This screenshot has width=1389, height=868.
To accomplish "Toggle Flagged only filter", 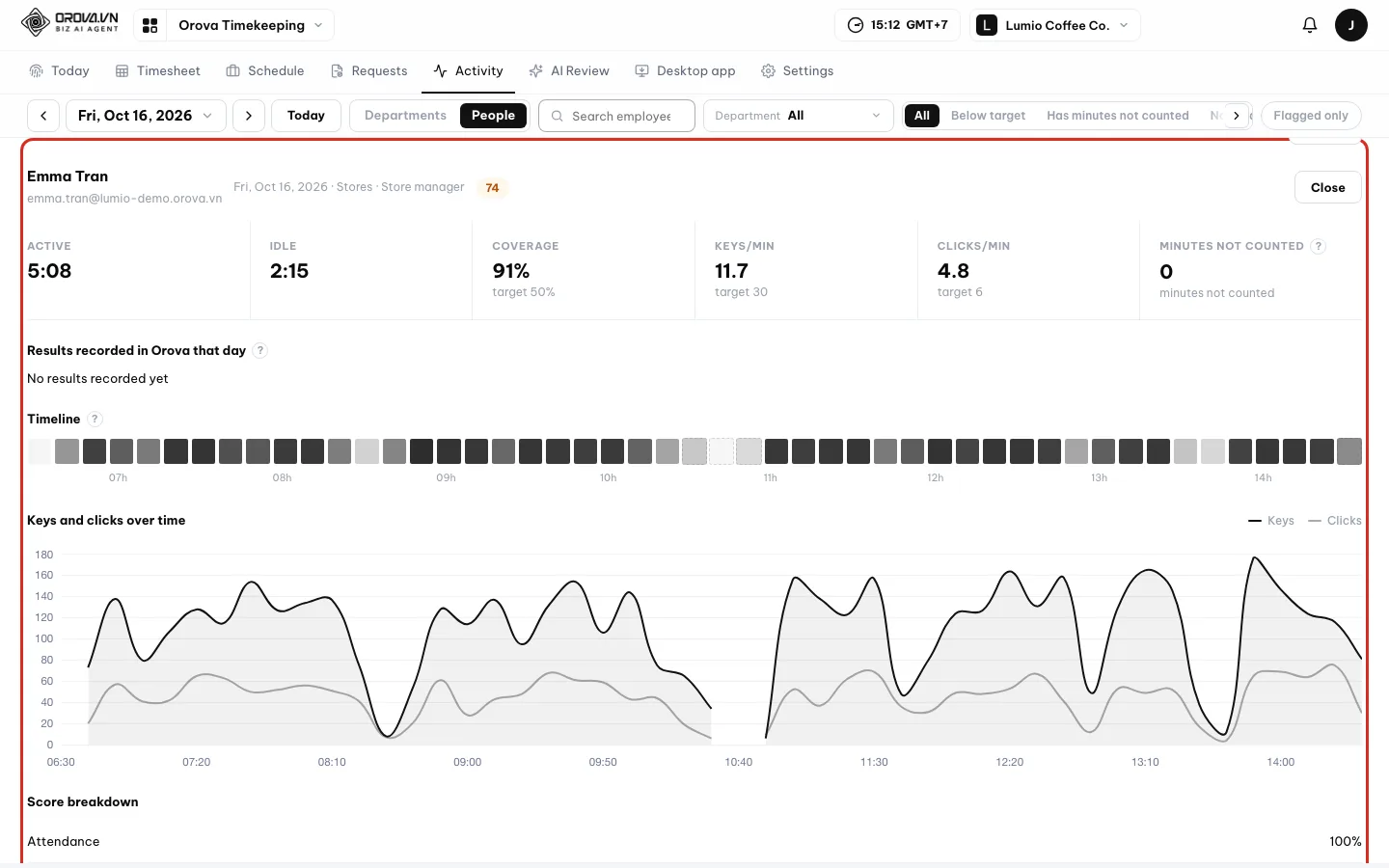I will click(x=1311, y=116).
